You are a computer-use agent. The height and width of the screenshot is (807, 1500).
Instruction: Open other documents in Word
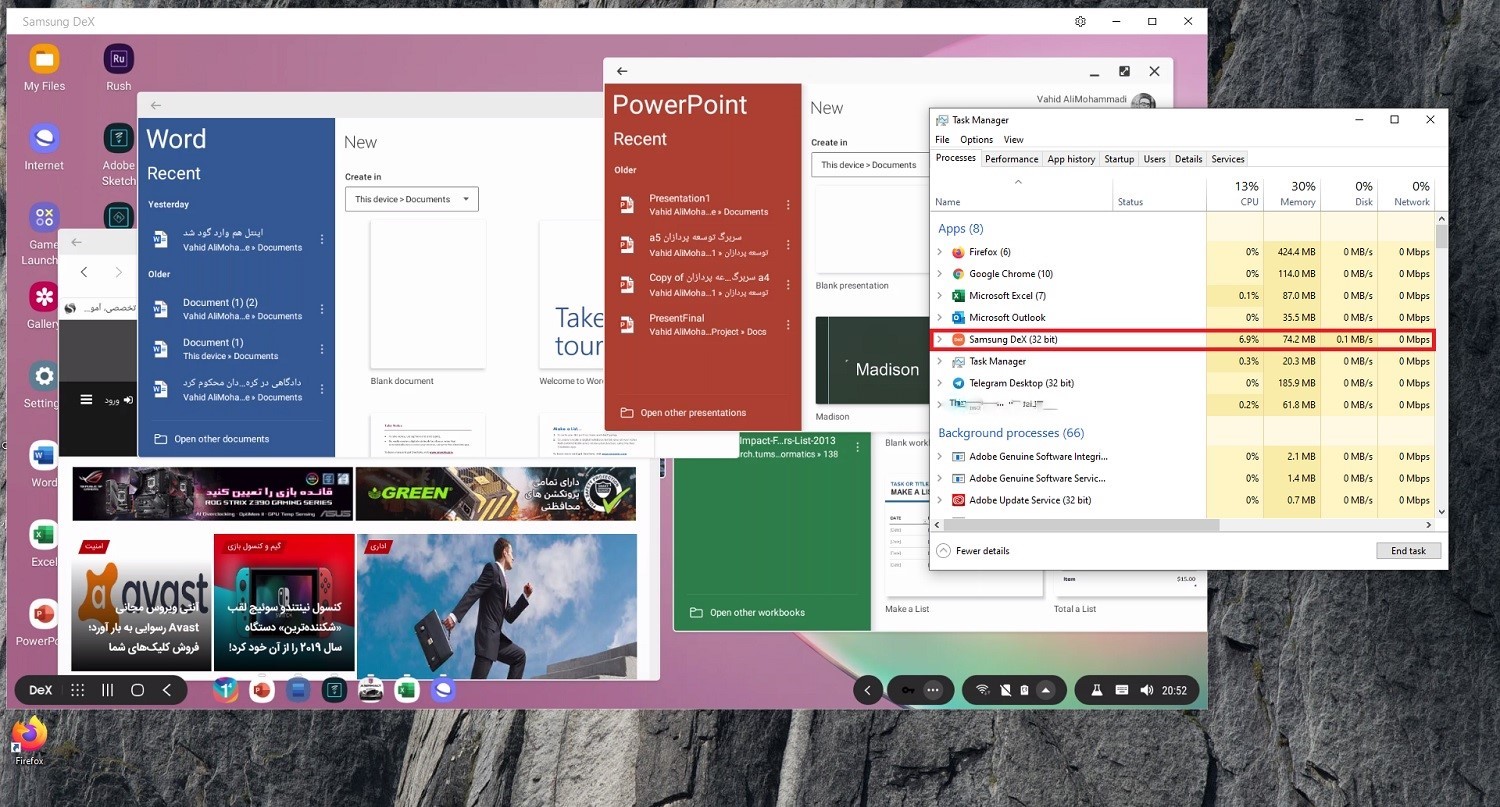(x=211, y=439)
